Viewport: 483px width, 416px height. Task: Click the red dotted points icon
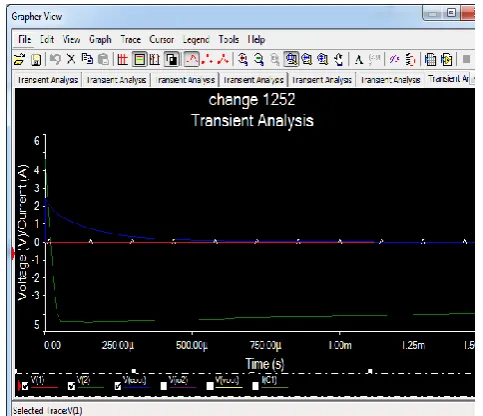tap(207, 59)
